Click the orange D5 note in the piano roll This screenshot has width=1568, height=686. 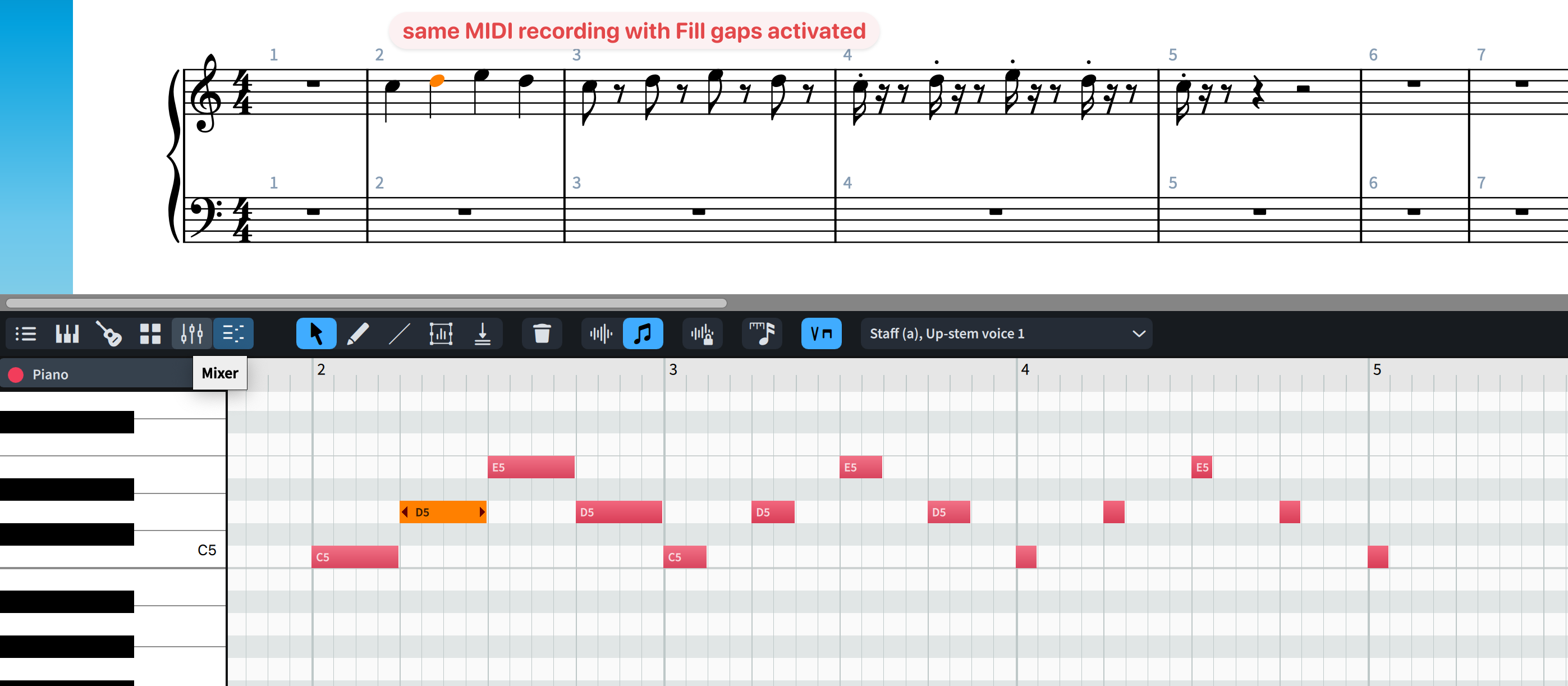(x=443, y=511)
